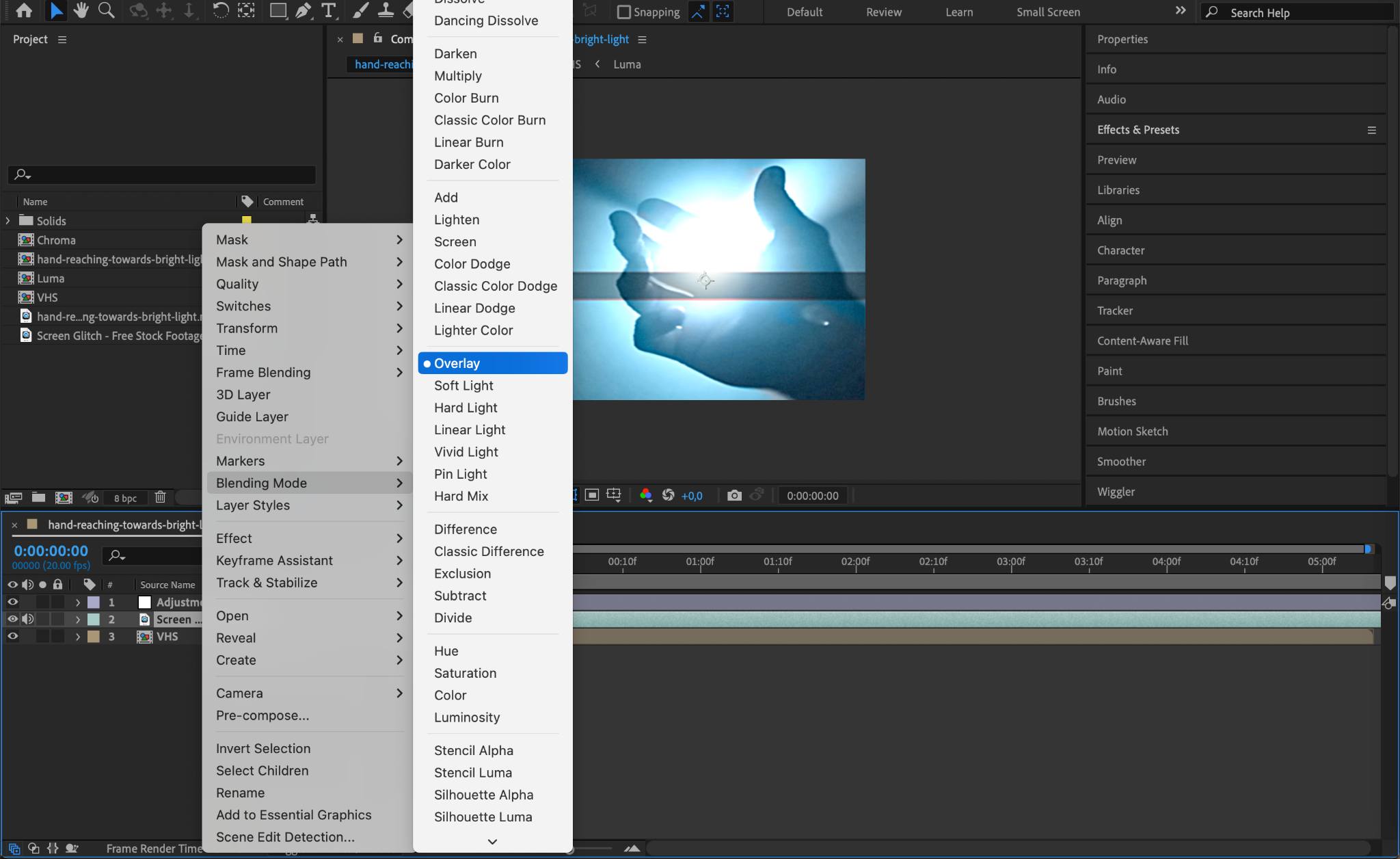The image size is (1400, 859).
Task: Select the Hand tool
Action: click(81, 10)
